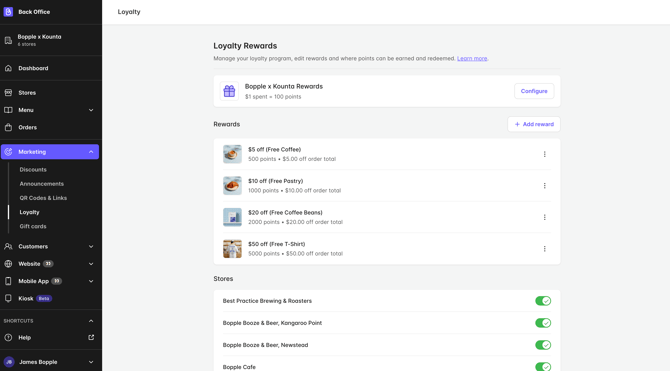Image resolution: width=670 pixels, height=371 pixels.
Task: Select '$50 off (Free T-Shirt)' reward title
Action: 277,244
